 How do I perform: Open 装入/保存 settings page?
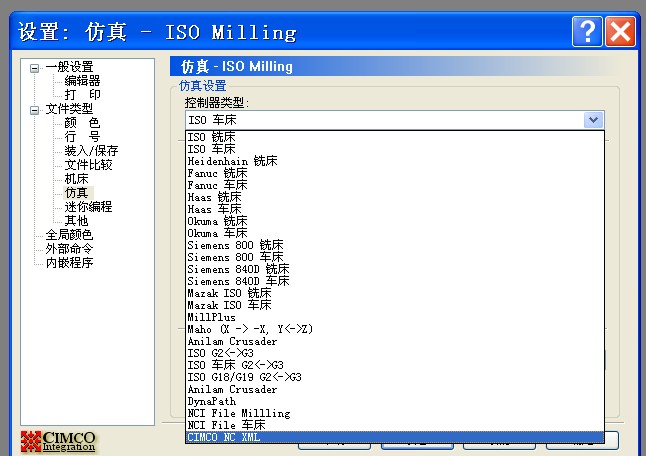point(91,150)
